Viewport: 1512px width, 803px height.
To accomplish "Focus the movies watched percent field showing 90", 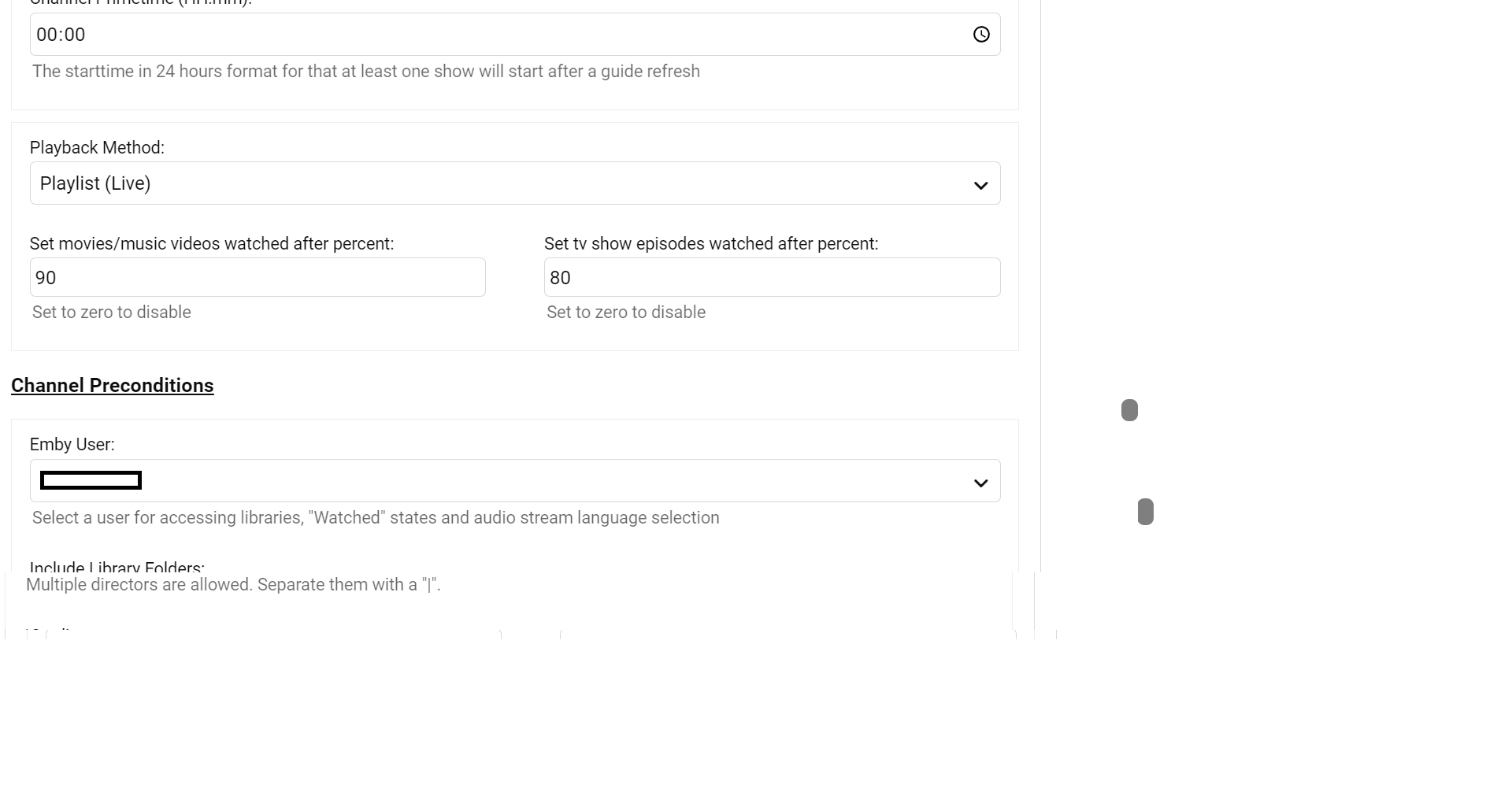I will [258, 278].
